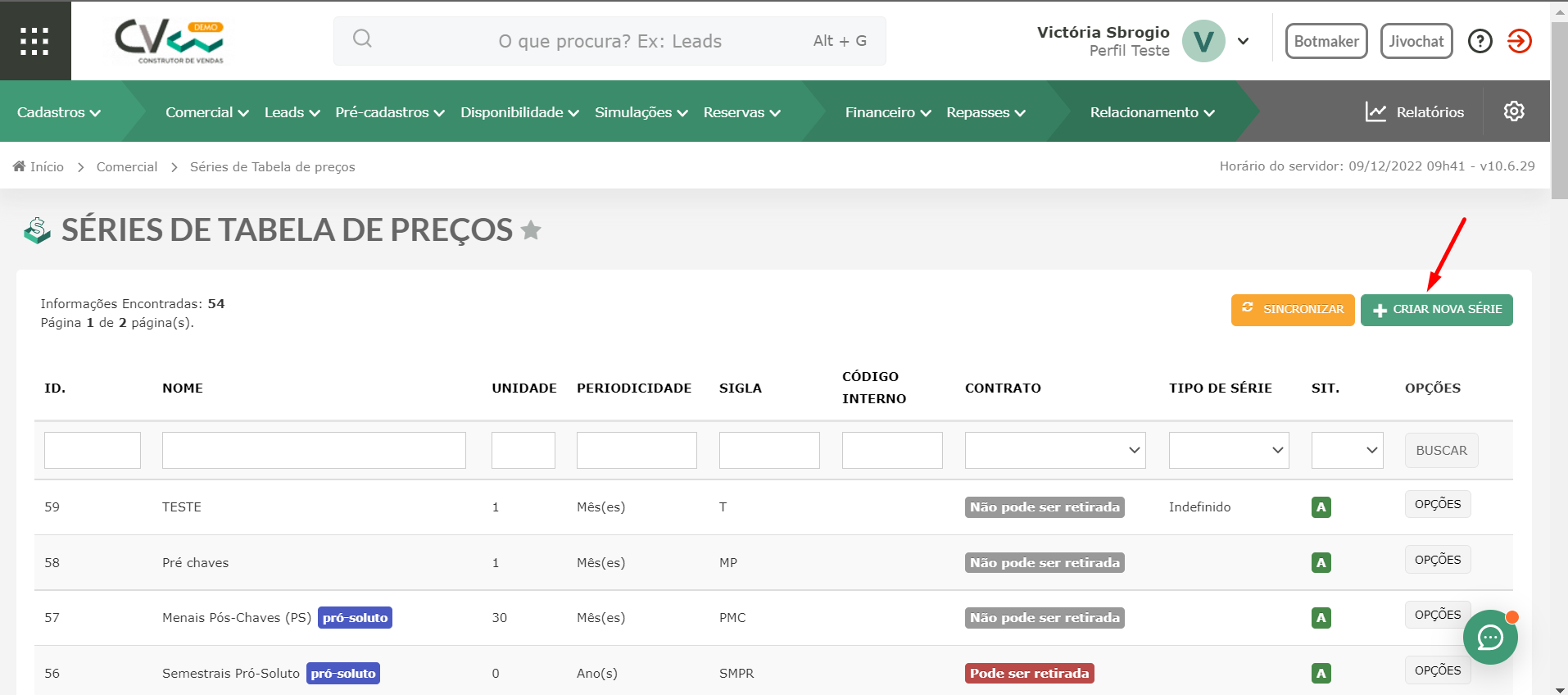Expand the user profile dropdown arrow

tap(1243, 41)
